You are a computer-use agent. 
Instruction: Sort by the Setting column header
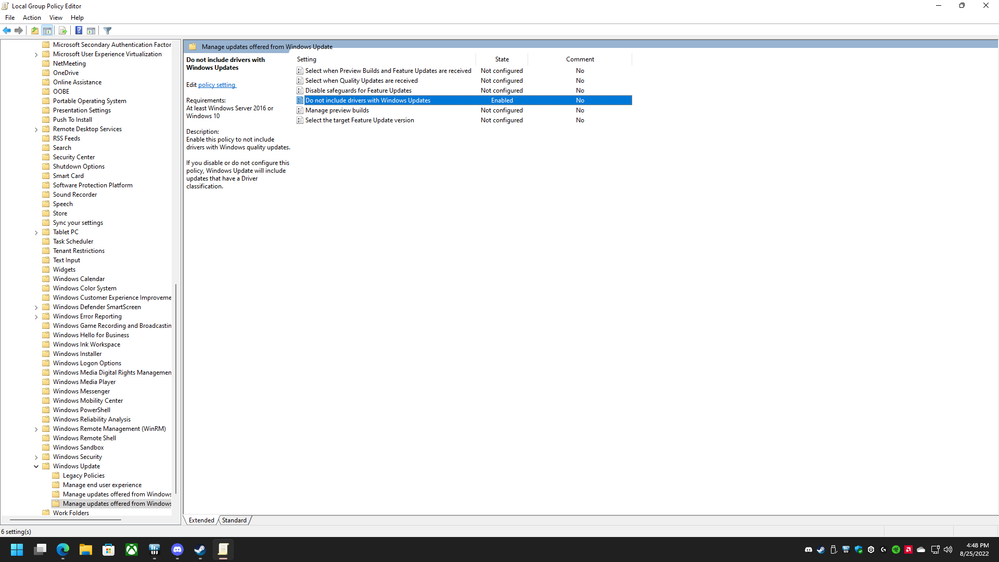click(306, 59)
